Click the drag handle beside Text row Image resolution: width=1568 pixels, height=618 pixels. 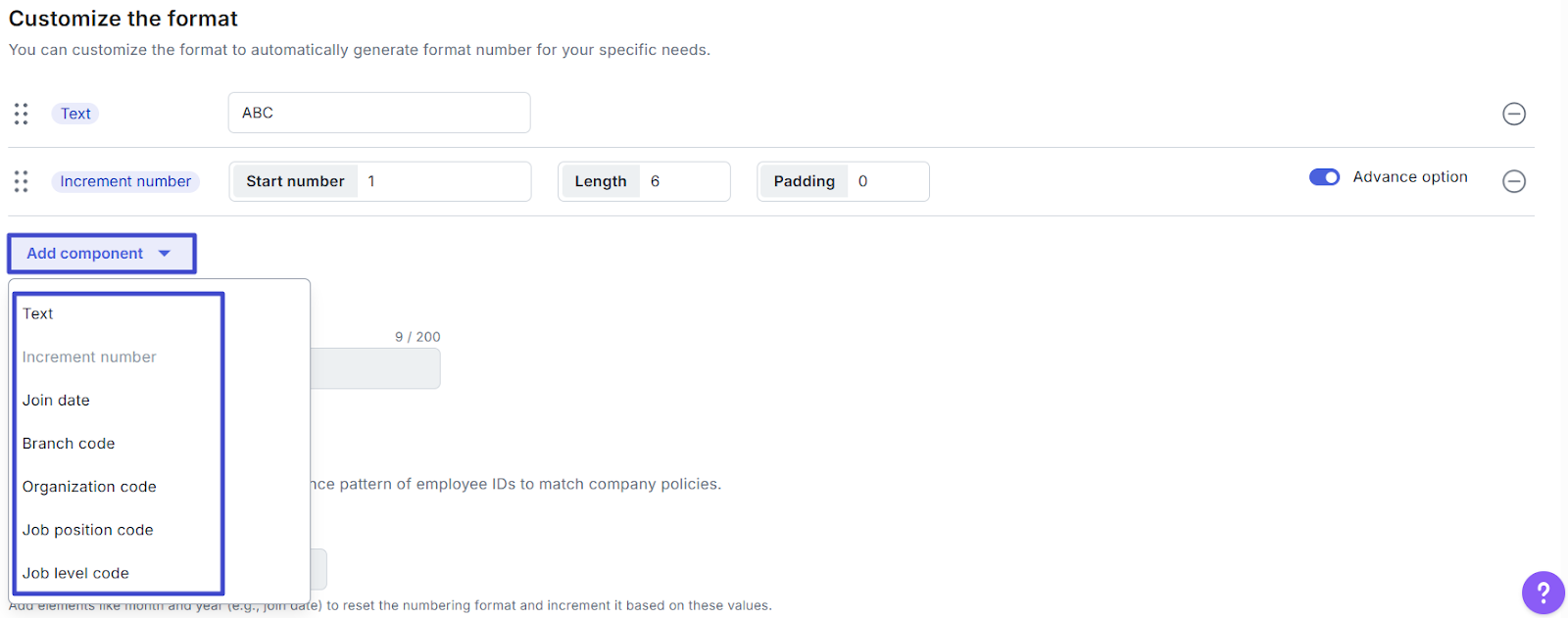click(21, 114)
